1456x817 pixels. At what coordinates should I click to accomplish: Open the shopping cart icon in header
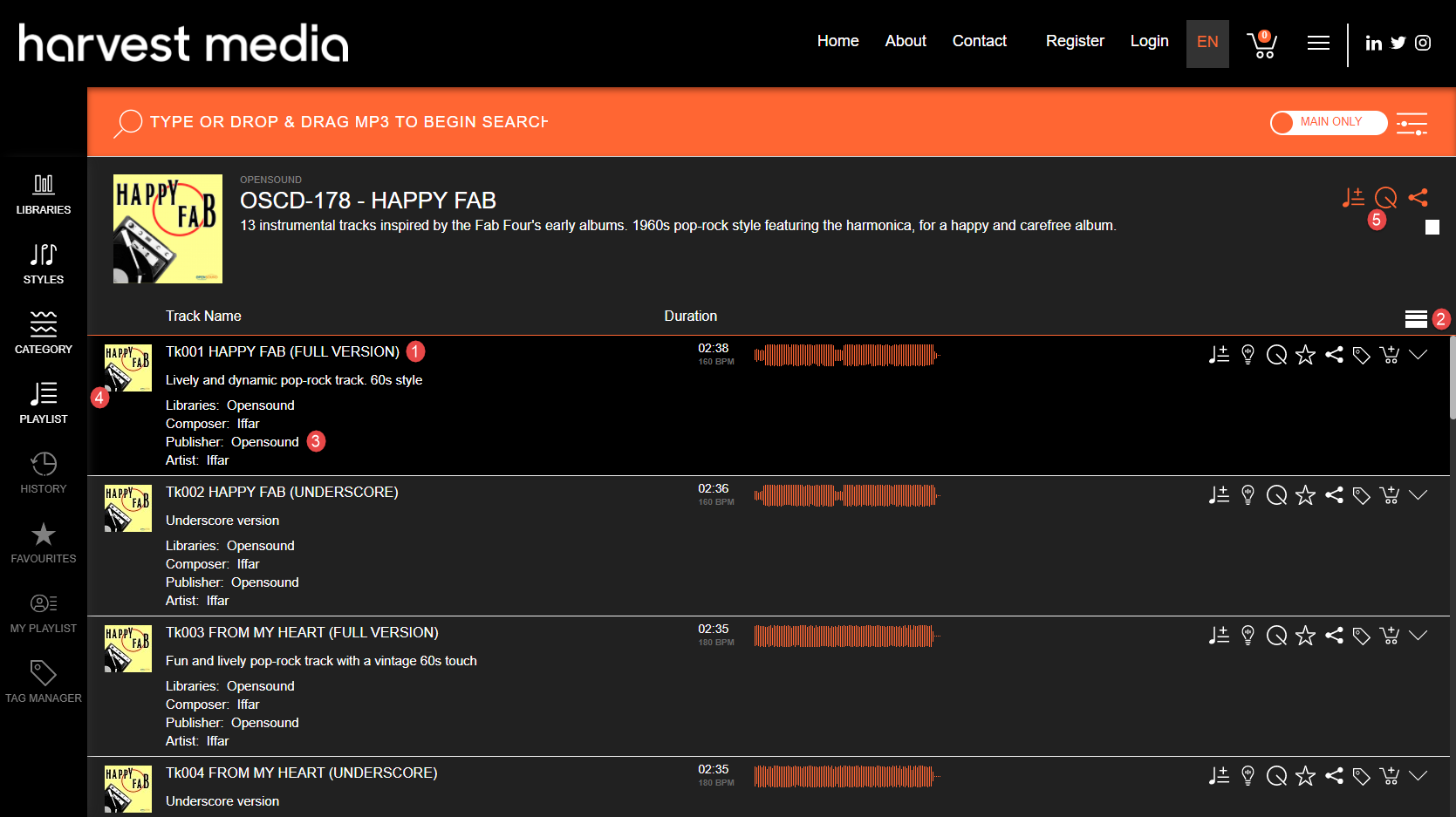point(1261,44)
